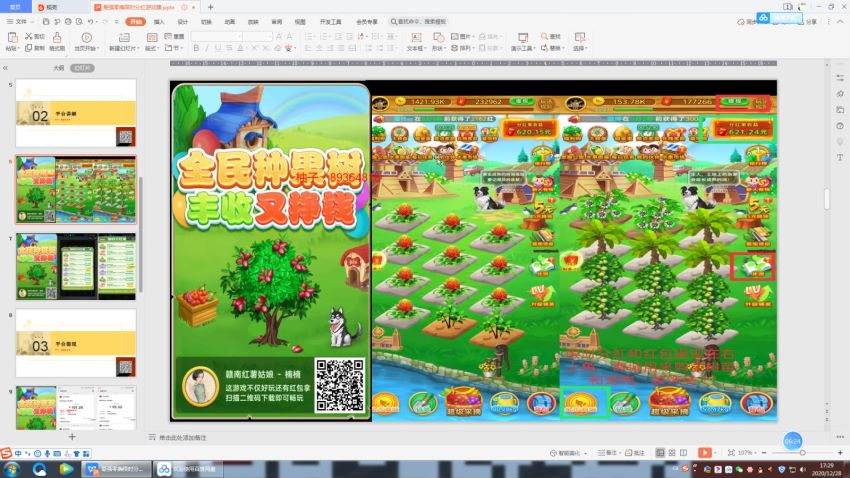850x478 pixels.
Task: Open the Section dropdown
Action: pyautogui.click(x=173, y=48)
